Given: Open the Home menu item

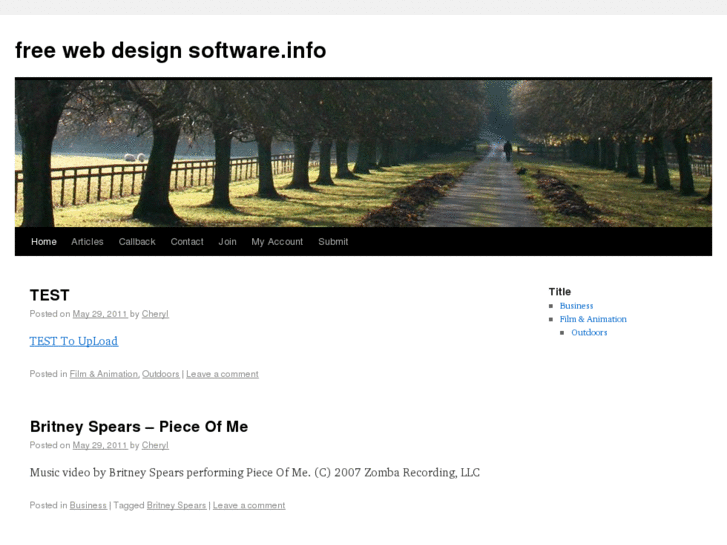Looking at the screenshot, I should point(44,242).
